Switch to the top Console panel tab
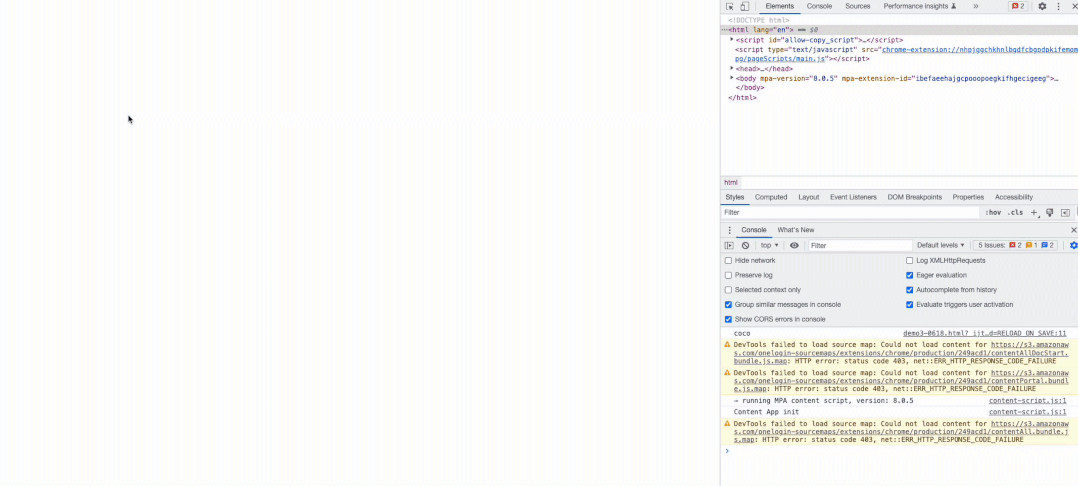 pyautogui.click(x=820, y=6)
